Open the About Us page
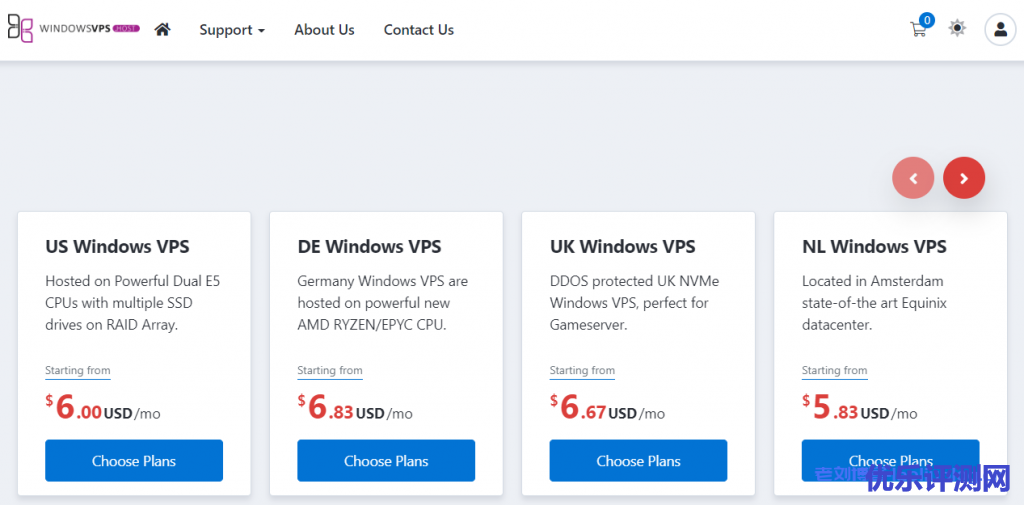The height and width of the screenshot is (505, 1024). click(x=324, y=30)
